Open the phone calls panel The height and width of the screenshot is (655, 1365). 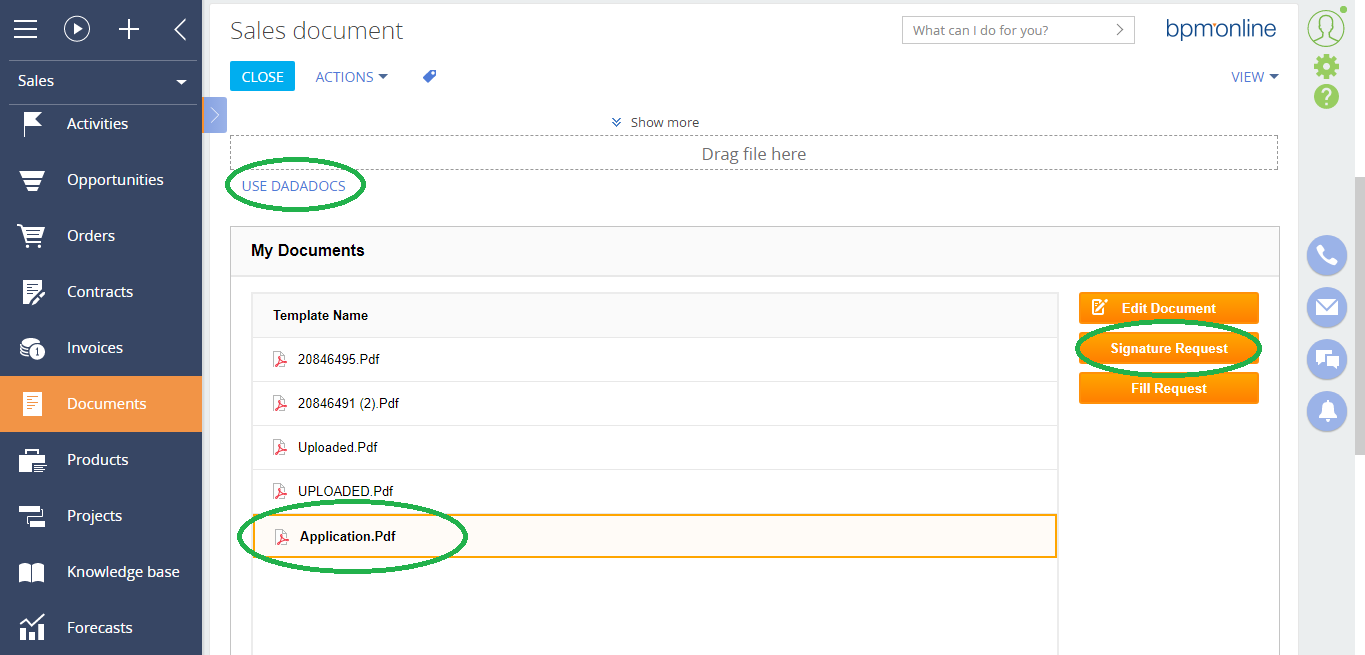(1327, 256)
